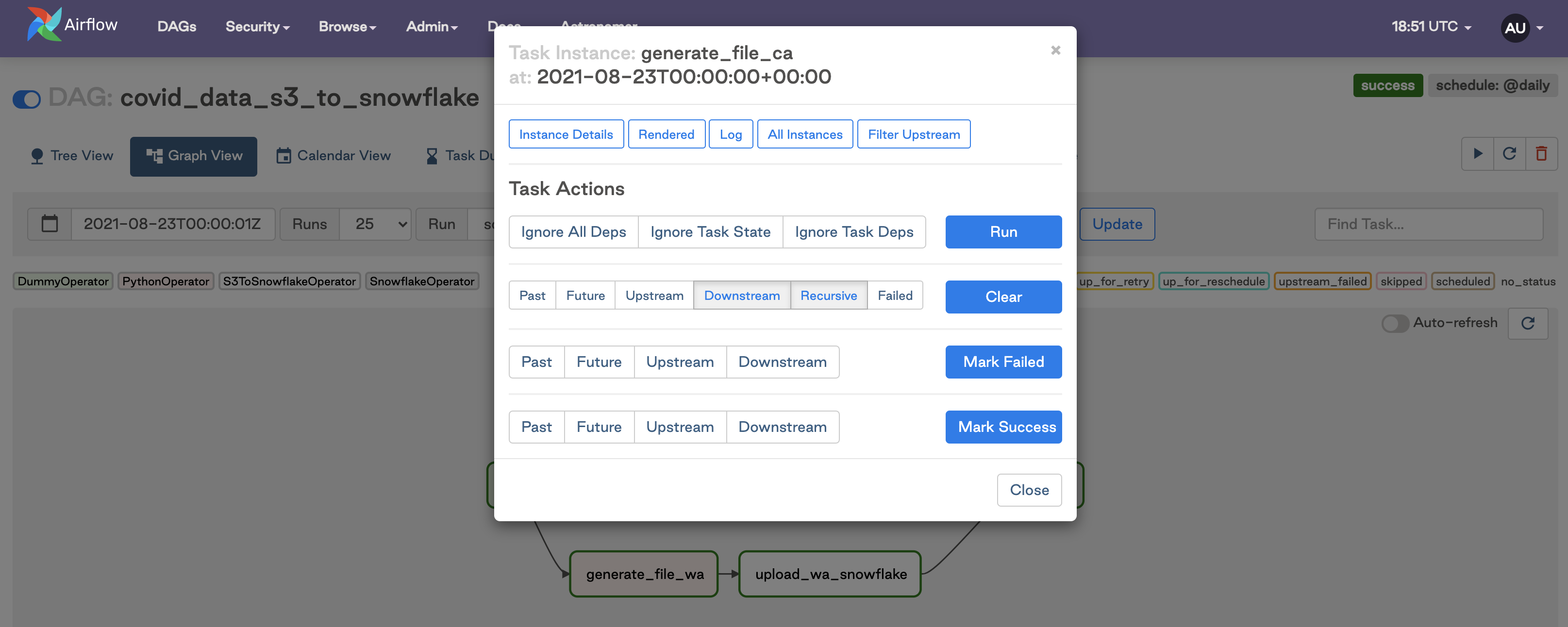Click the Airflow pinwheel logo
1568x627 pixels.
click(x=44, y=24)
